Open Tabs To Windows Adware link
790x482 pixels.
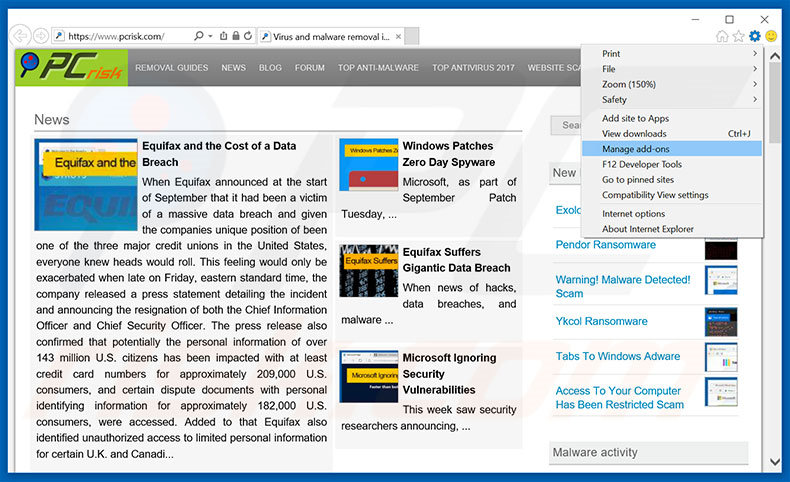point(618,356)
